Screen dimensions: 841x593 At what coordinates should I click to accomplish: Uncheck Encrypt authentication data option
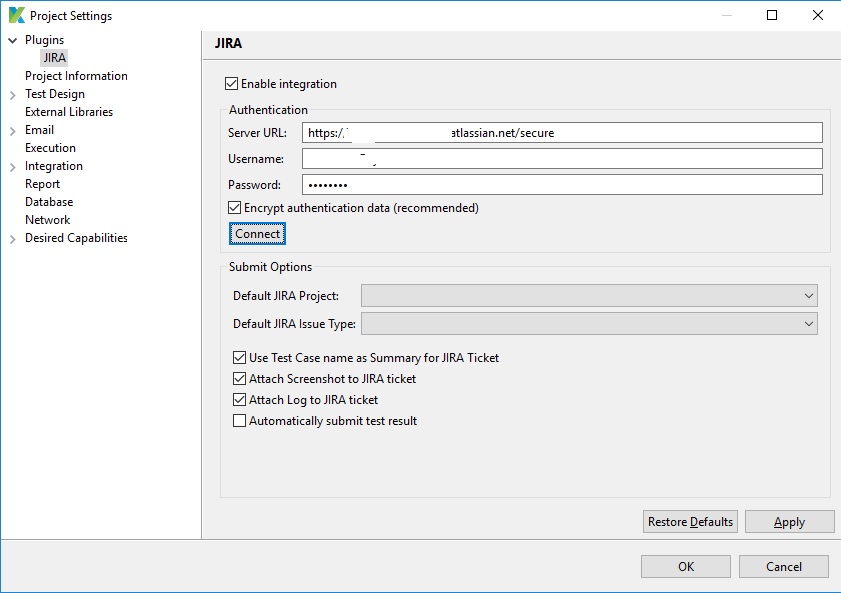[234, 207]
